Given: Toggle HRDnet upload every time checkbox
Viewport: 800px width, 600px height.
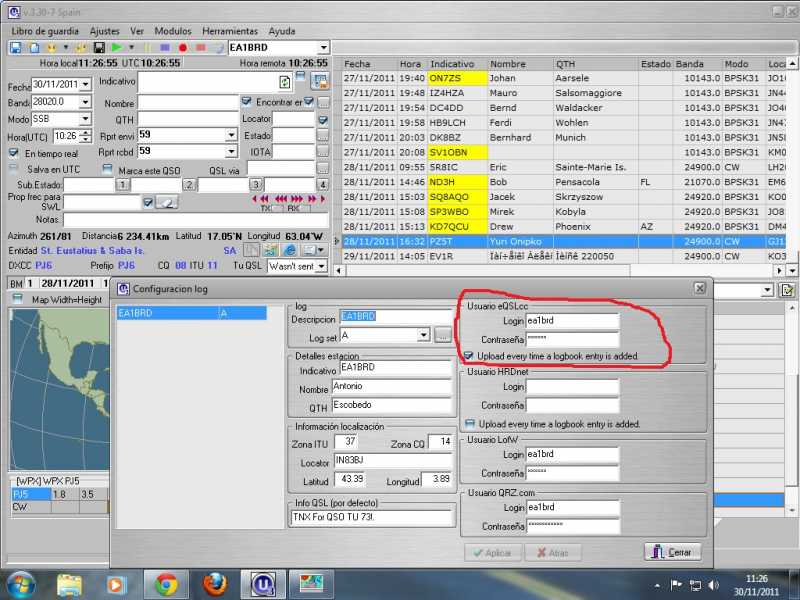Looking at the screenshot, I should point(470,423).
